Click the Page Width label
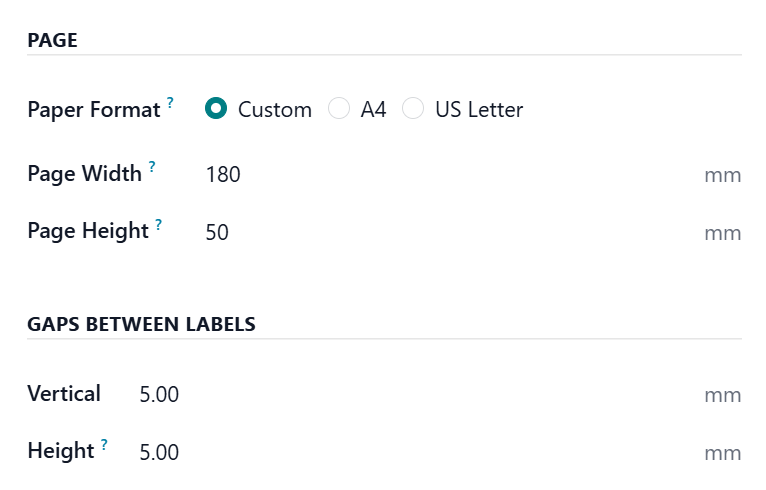Screen dimensions: 766x490 85,174
